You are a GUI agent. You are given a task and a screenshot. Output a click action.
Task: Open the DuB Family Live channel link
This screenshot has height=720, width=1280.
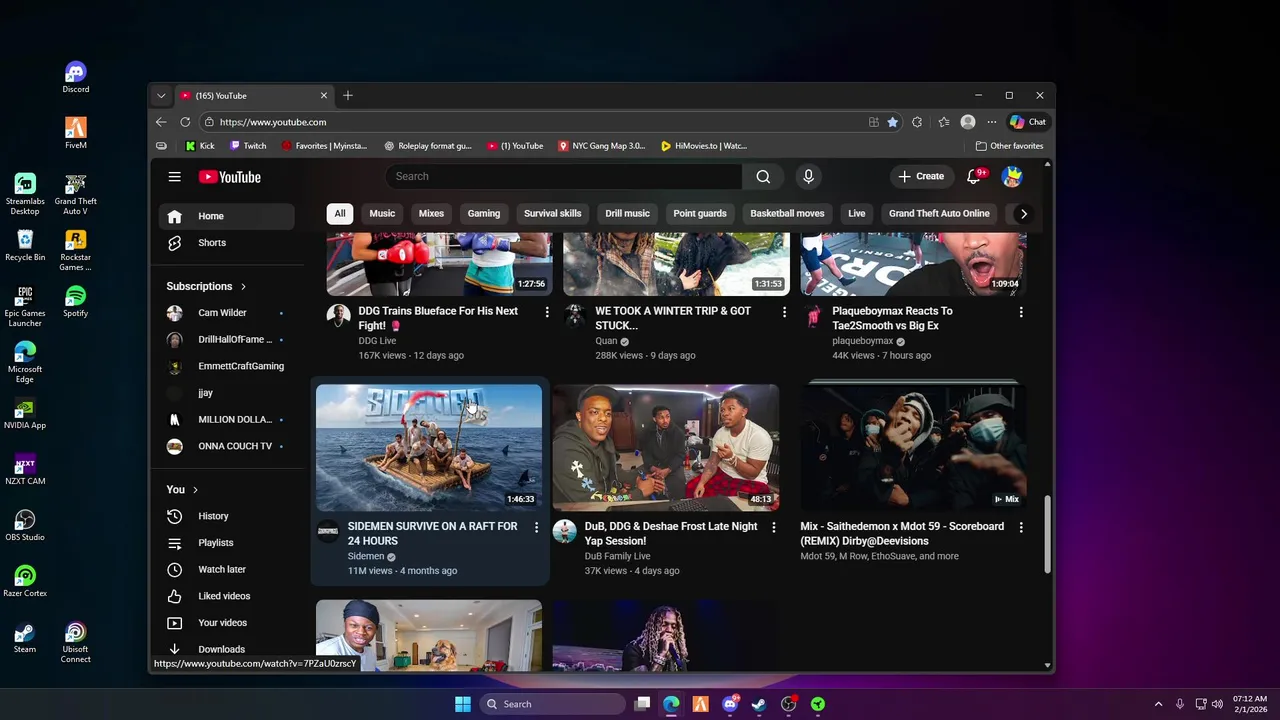pyautogui.click(x=617, y=556)
